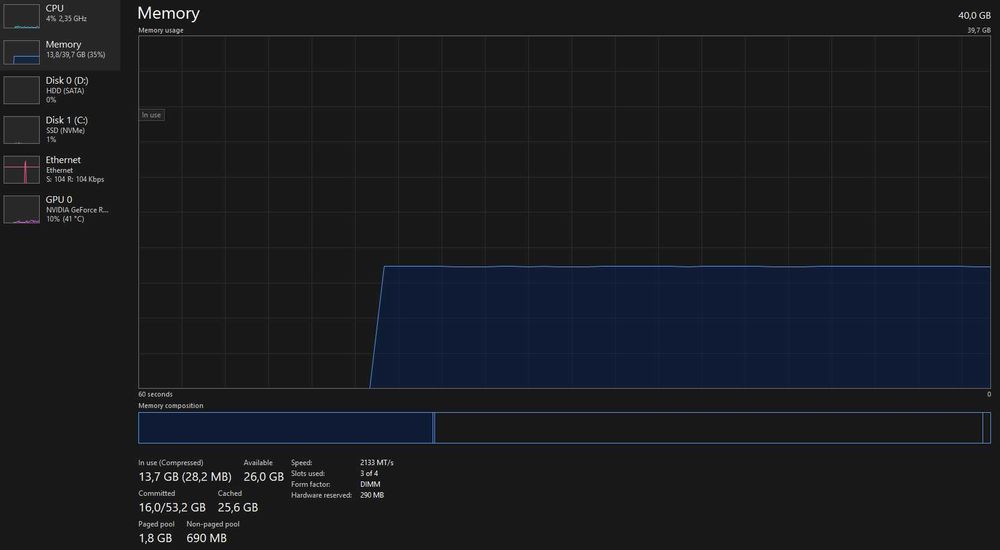Click the '4% 2,35 GHz' CPU text

pyautogui.click(x=66, y=19)
